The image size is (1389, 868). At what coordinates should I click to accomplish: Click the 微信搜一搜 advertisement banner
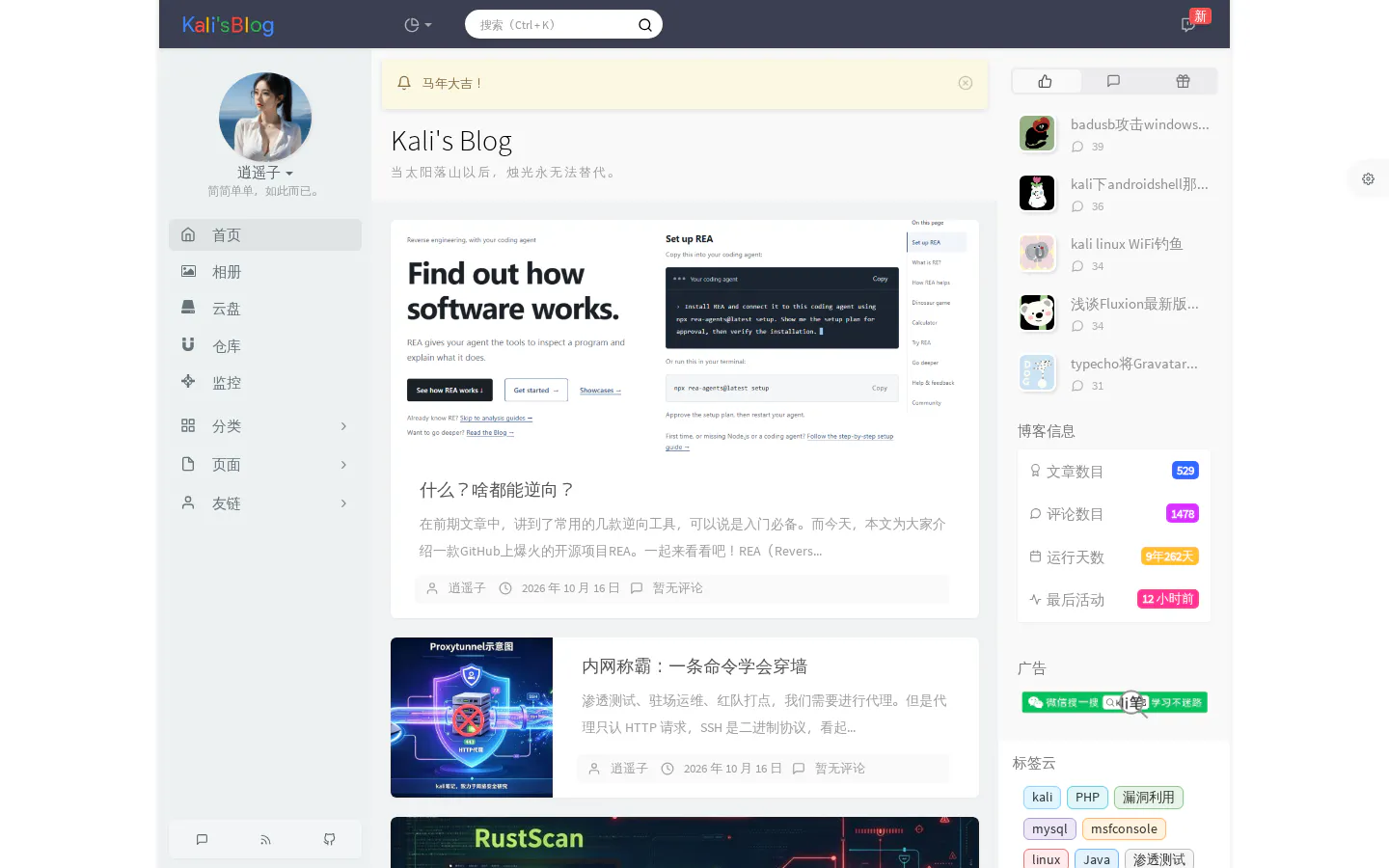1114,702
